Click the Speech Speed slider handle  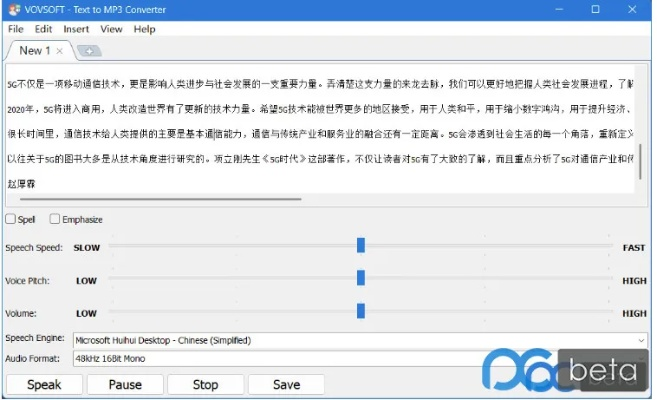(361, 246)
